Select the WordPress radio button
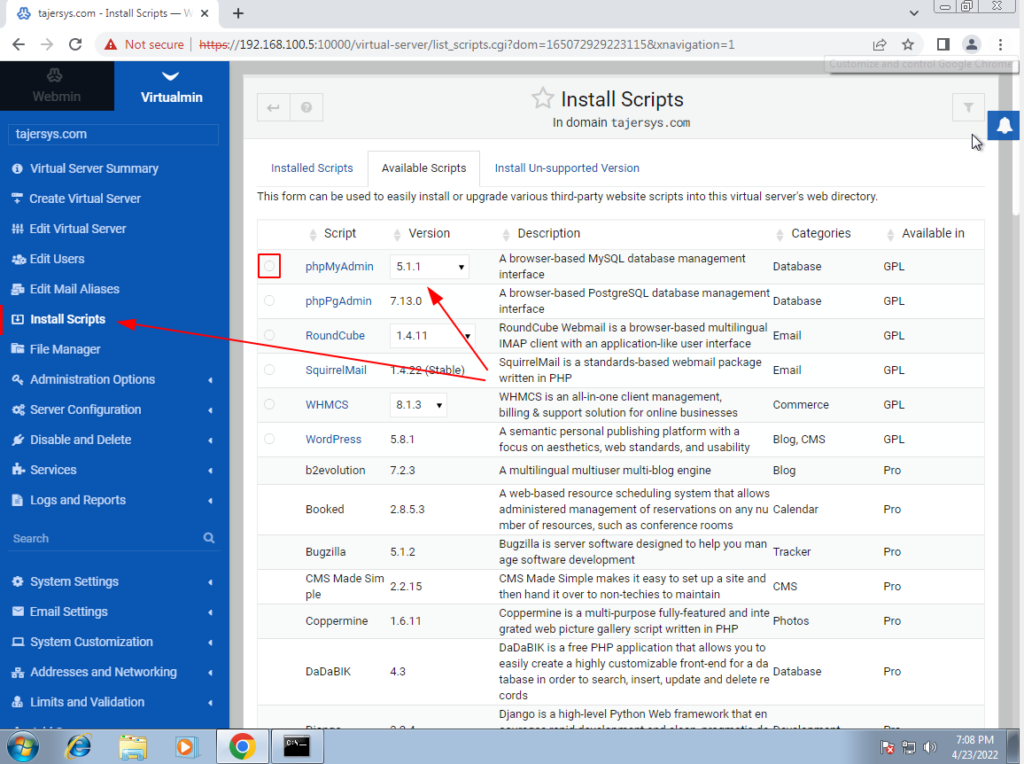This screenshot has height=764, width=1024. pyautogui.click(x=269, y=439)
